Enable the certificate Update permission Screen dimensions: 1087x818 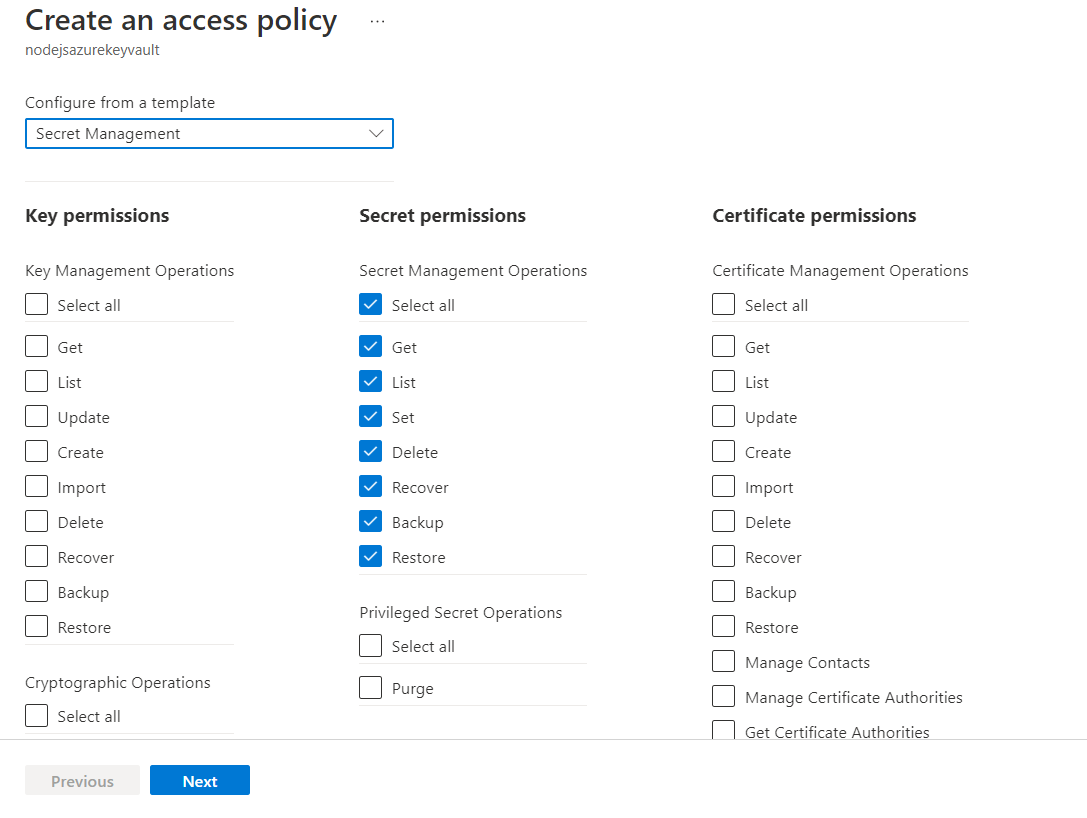(x=724, y=417)
